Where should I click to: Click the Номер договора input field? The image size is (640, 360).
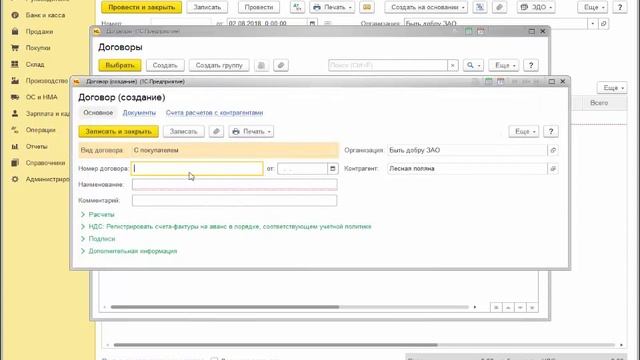(x=197, y=169)
